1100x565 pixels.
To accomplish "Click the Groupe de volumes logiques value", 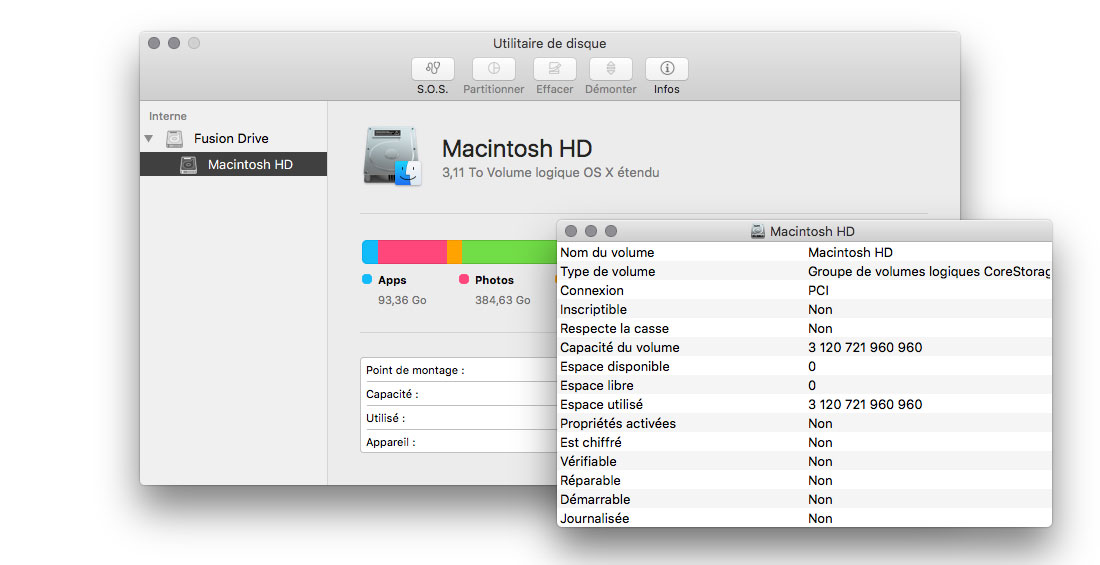I will 929,272.
